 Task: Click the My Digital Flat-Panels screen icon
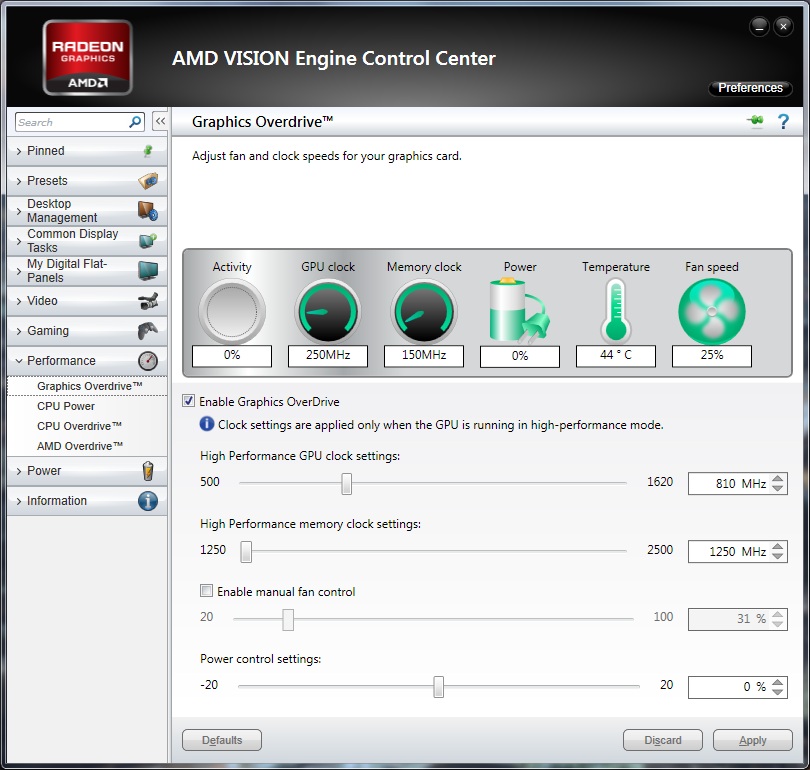[148, 271]
